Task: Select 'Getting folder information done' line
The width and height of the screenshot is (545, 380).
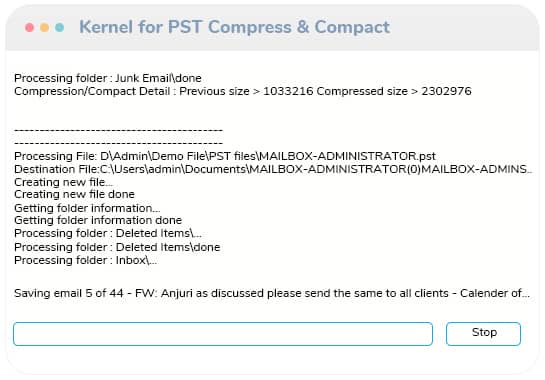Action: pyautogui.click(x=98, y=220)
